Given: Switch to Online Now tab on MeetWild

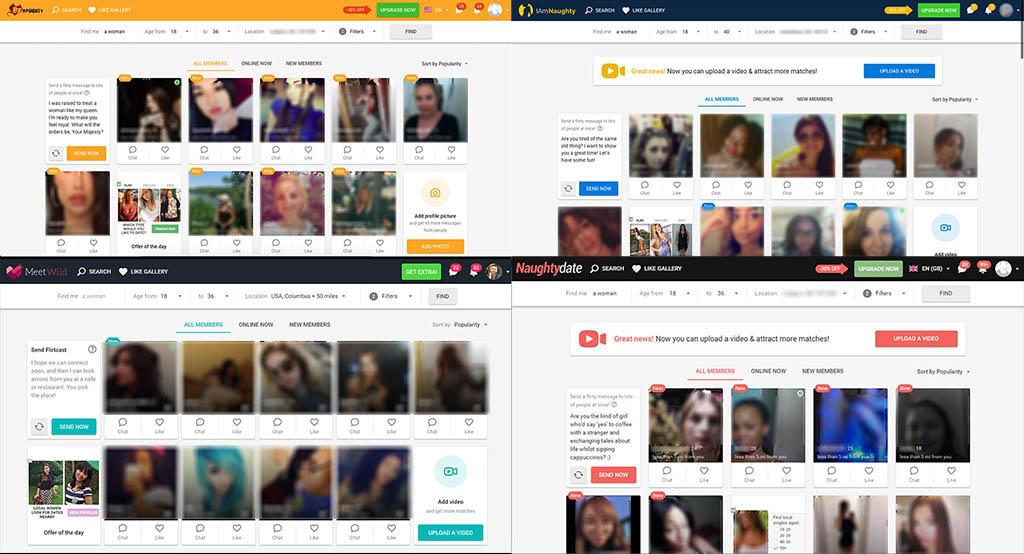Looking at the screenshot, I should [x=256, y=325].
